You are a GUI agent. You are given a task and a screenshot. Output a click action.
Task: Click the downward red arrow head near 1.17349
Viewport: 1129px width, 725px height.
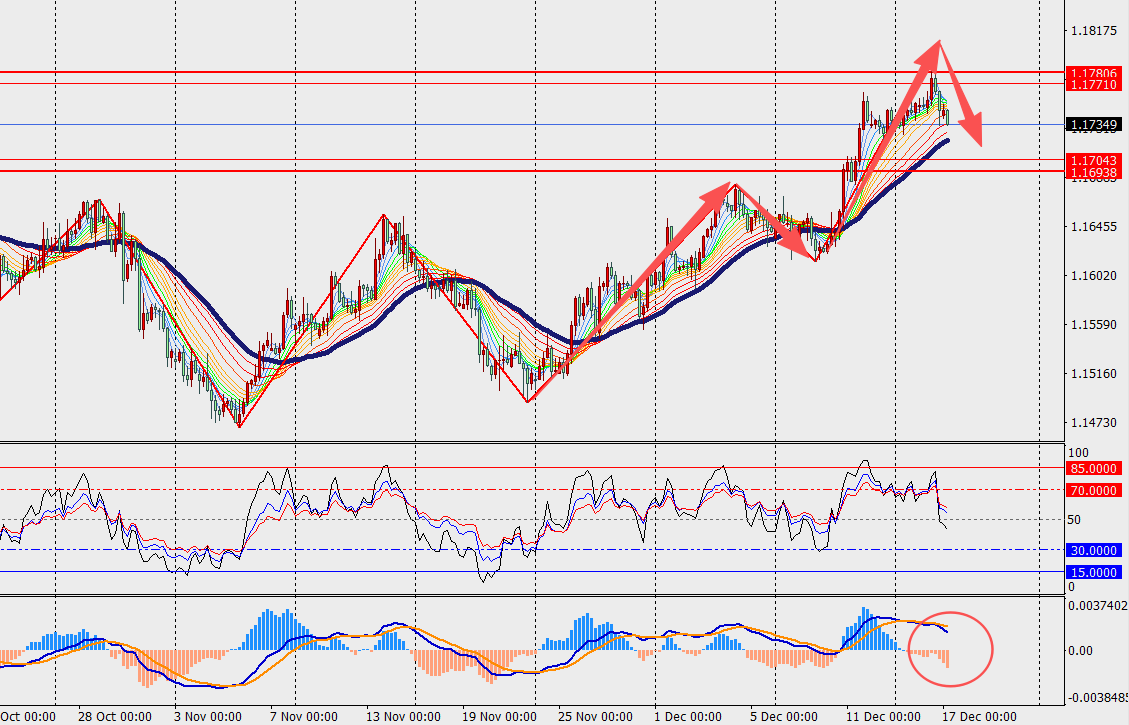[972, 130]
